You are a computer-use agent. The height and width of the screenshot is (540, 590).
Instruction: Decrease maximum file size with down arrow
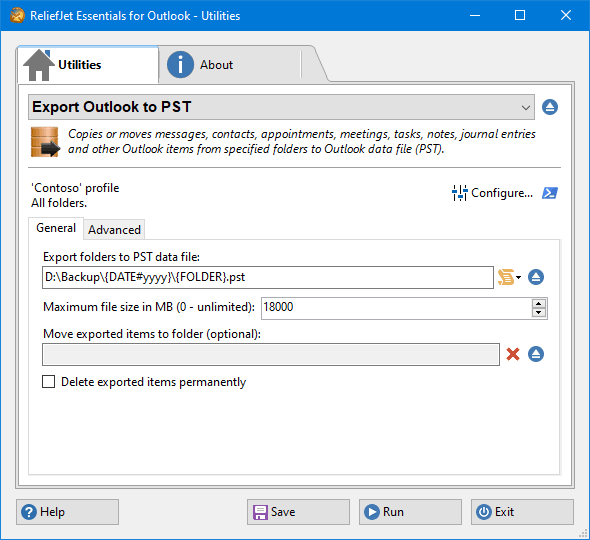coord(539,313)
